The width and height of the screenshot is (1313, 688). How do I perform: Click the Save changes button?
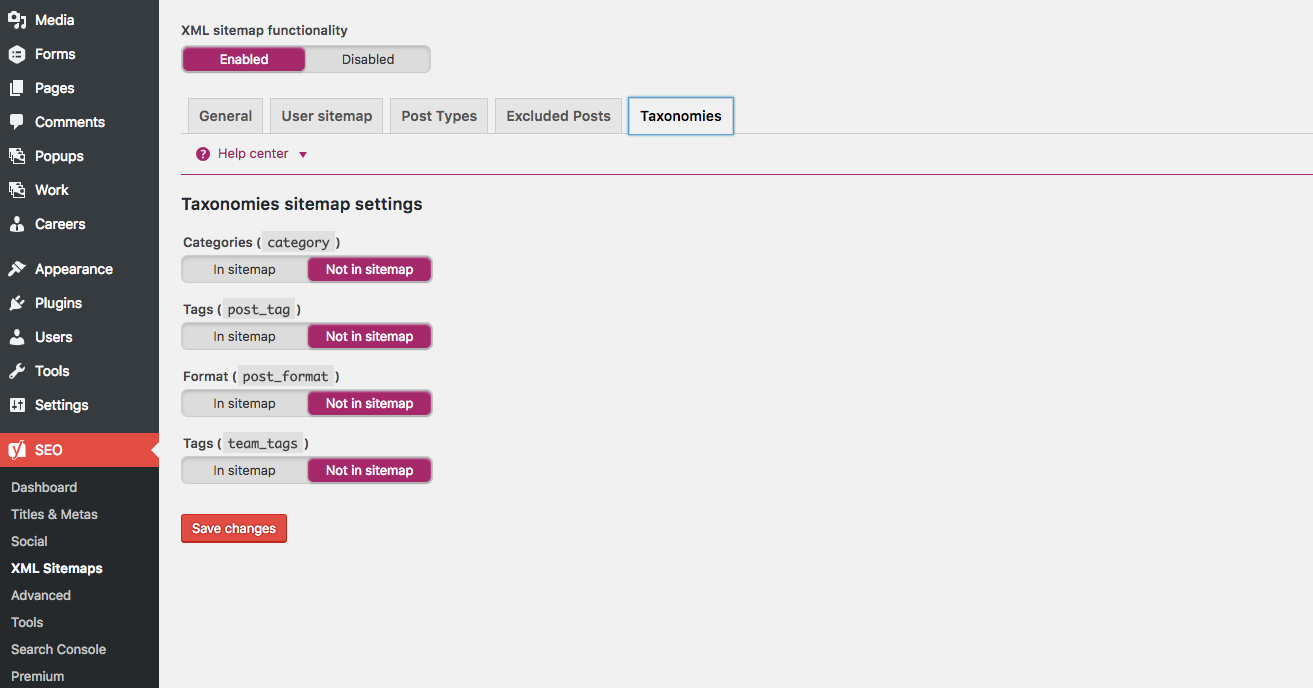(234, 528)
